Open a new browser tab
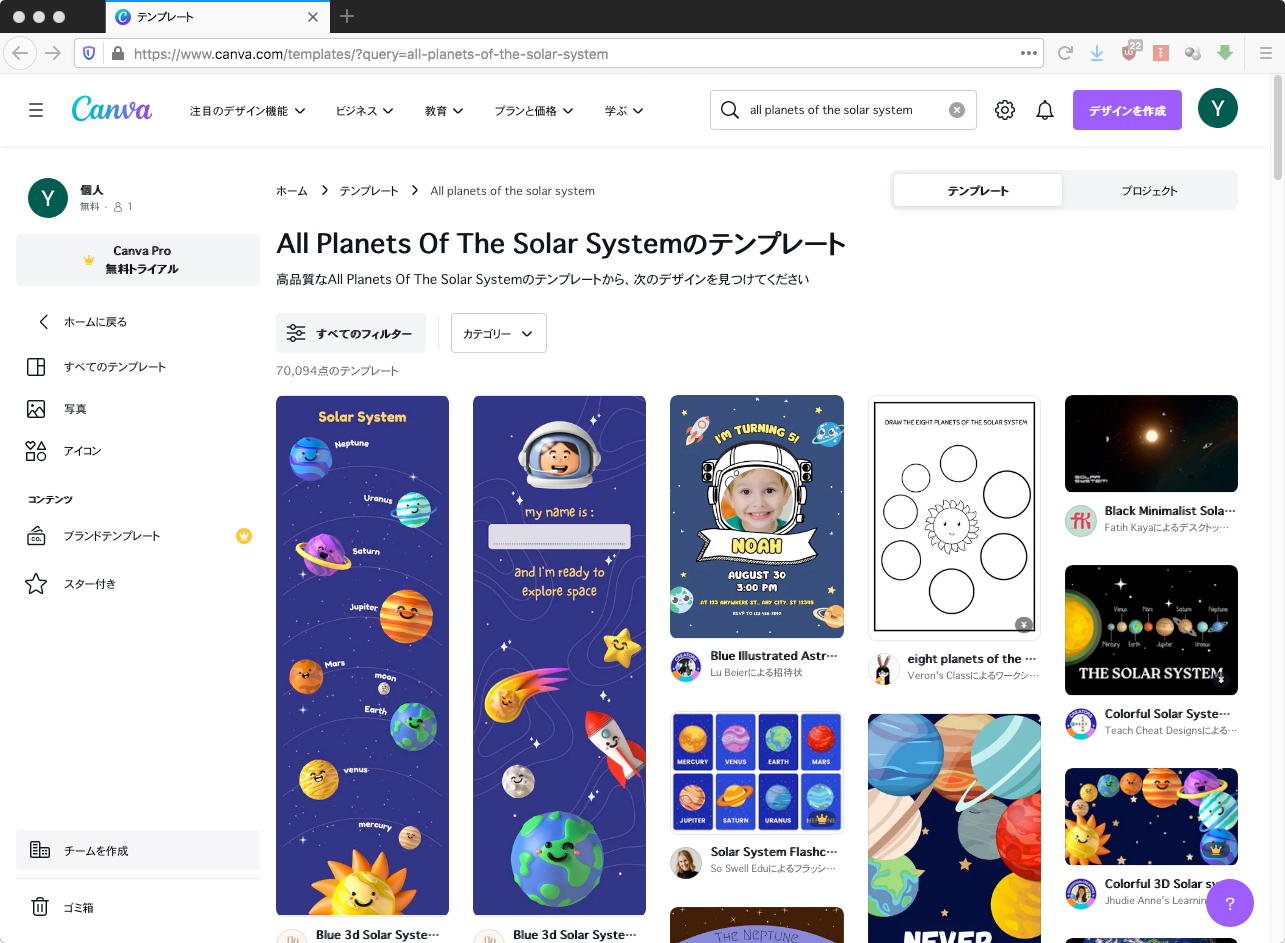The height and width of the screenshot is (943, 1285). click(347, 16)
